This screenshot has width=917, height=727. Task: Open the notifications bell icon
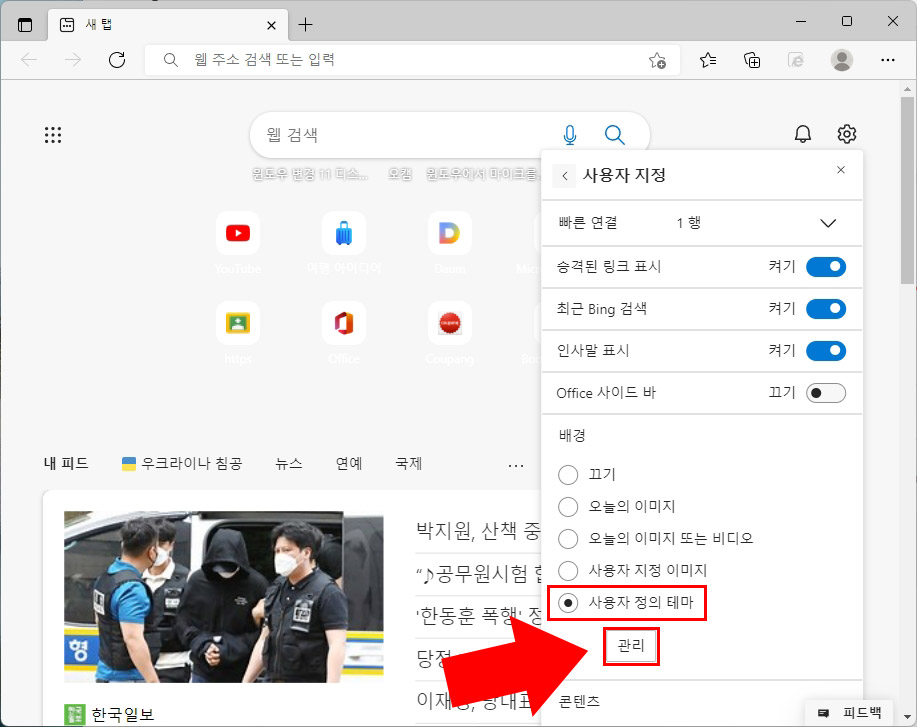(802, 133)
